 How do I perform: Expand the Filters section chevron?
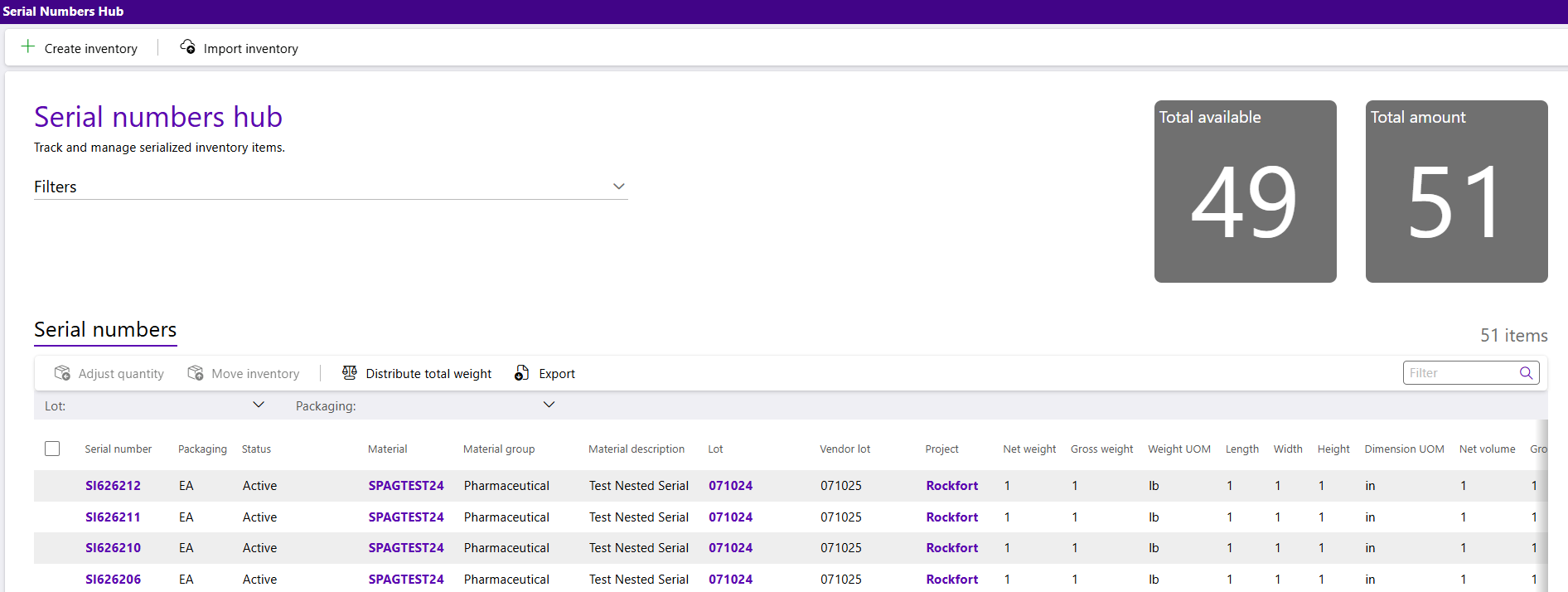(618, 187)
